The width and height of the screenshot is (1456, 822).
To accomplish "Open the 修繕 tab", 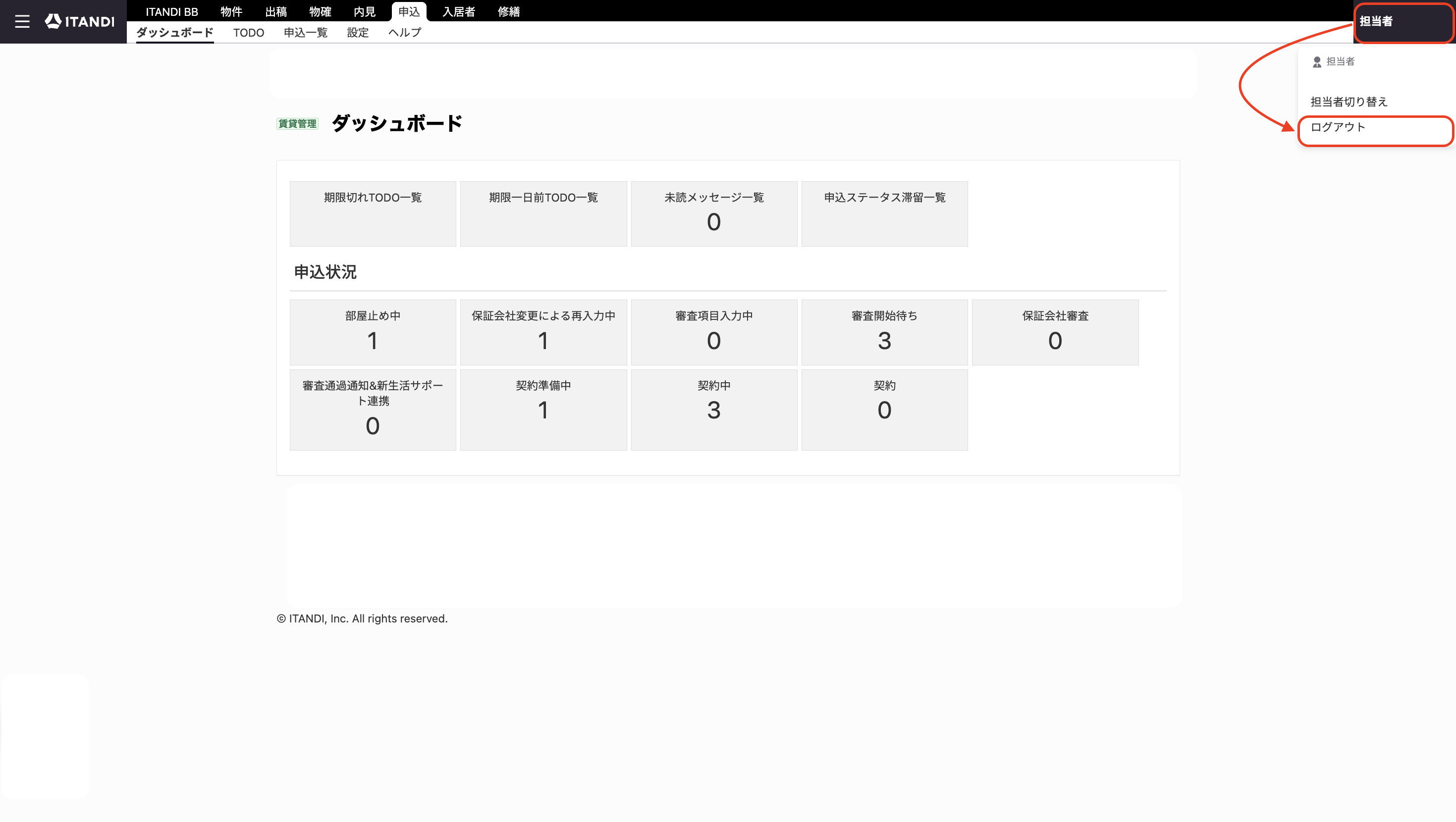I will click(x=509, y=11).
